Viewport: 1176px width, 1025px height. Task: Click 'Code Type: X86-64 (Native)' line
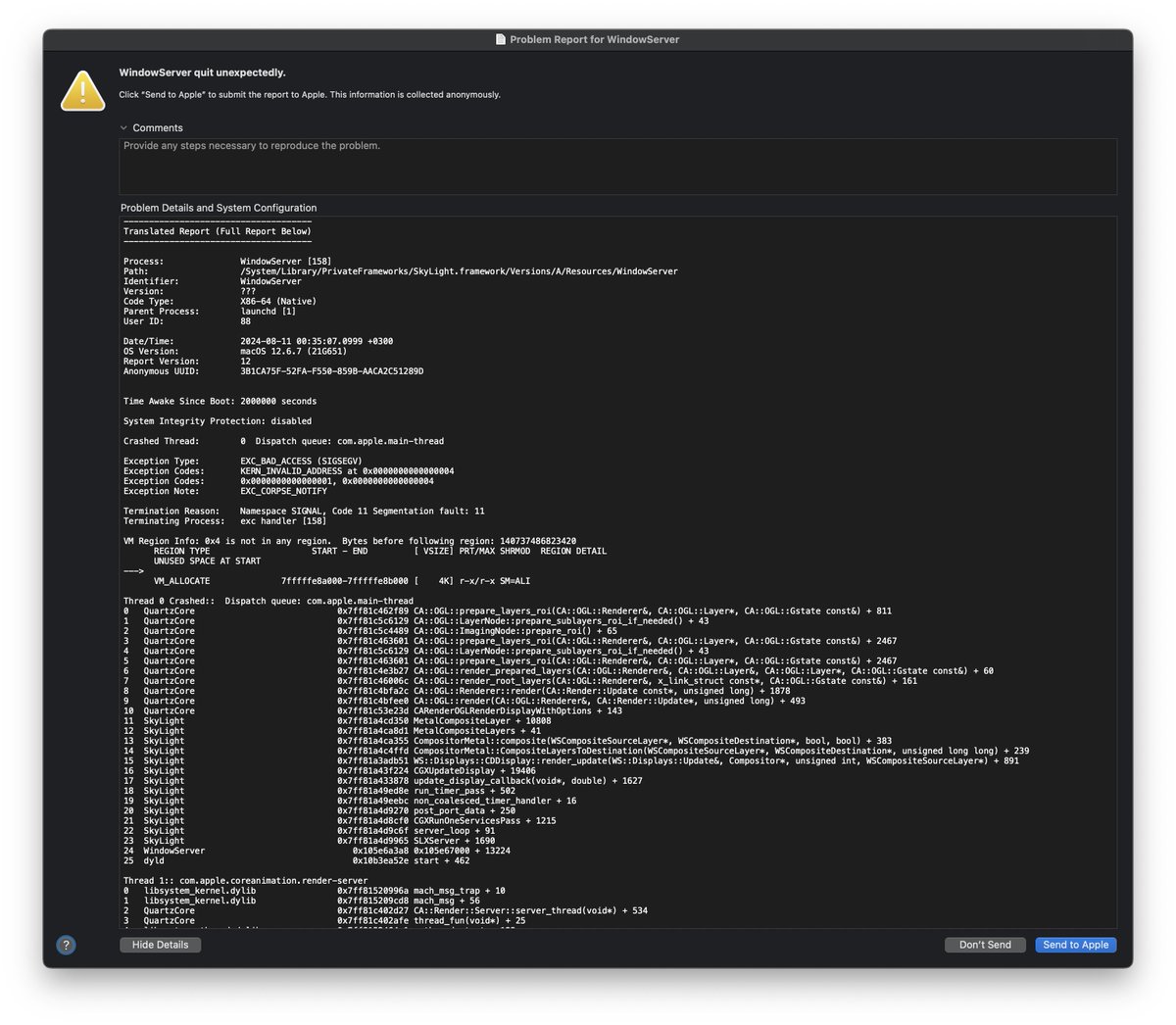click(x=220, y=302)
